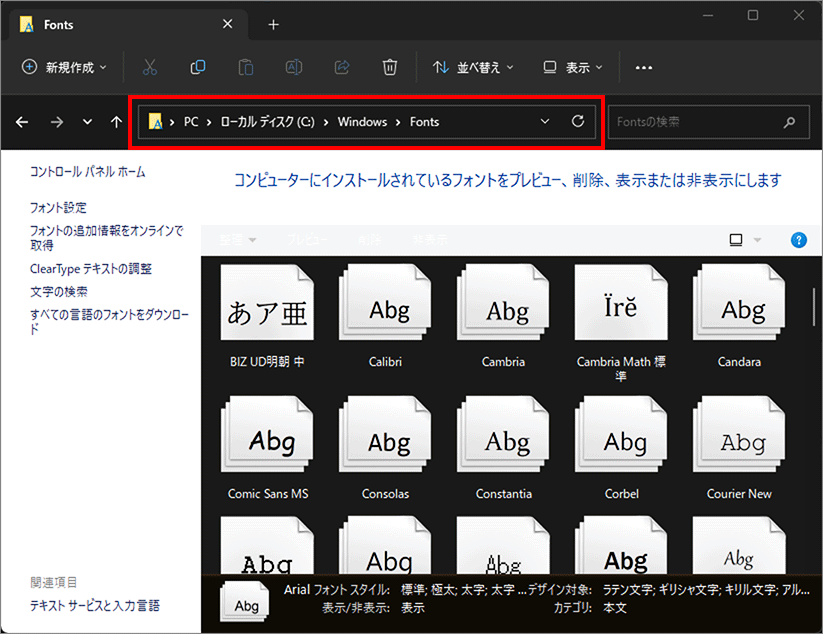Select the BIZ UD明朝 中 font
Screen dimensions: 823x634
click(x=267, y=316)
